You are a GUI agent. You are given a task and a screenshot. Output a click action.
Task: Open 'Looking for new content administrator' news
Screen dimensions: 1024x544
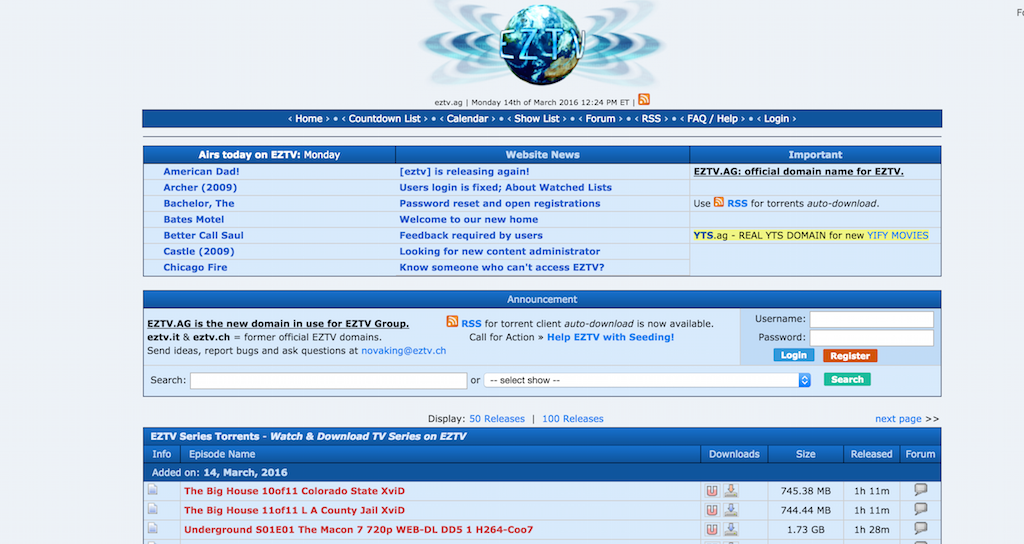[500, 251]
